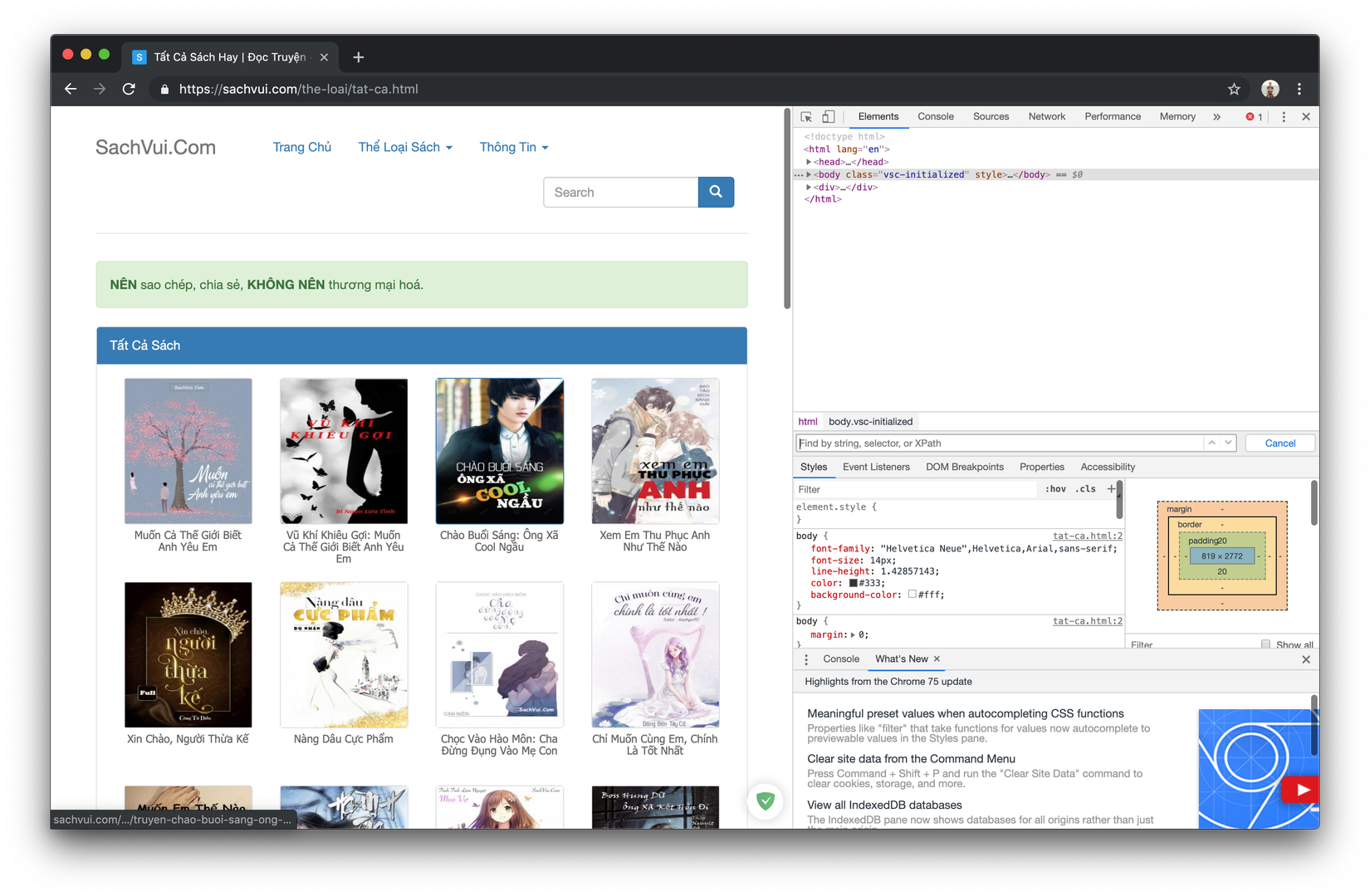Image resolution: width=1370 pixels, height=896 pixels.
Task: Expand the Thông Tin dropdown
Action: (514, 147)
